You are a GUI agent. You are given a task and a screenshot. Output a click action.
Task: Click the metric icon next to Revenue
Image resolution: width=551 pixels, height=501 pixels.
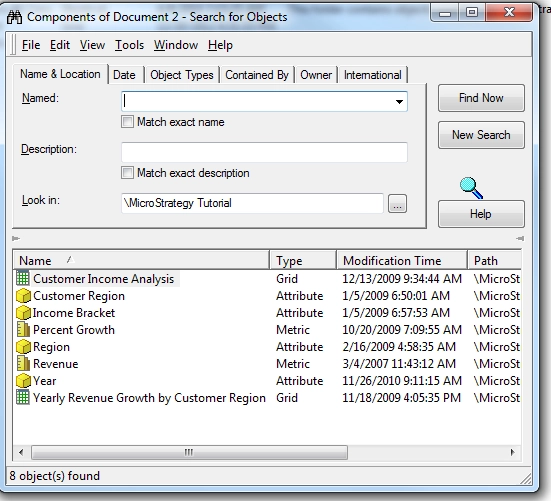click(x=23, y=363)
